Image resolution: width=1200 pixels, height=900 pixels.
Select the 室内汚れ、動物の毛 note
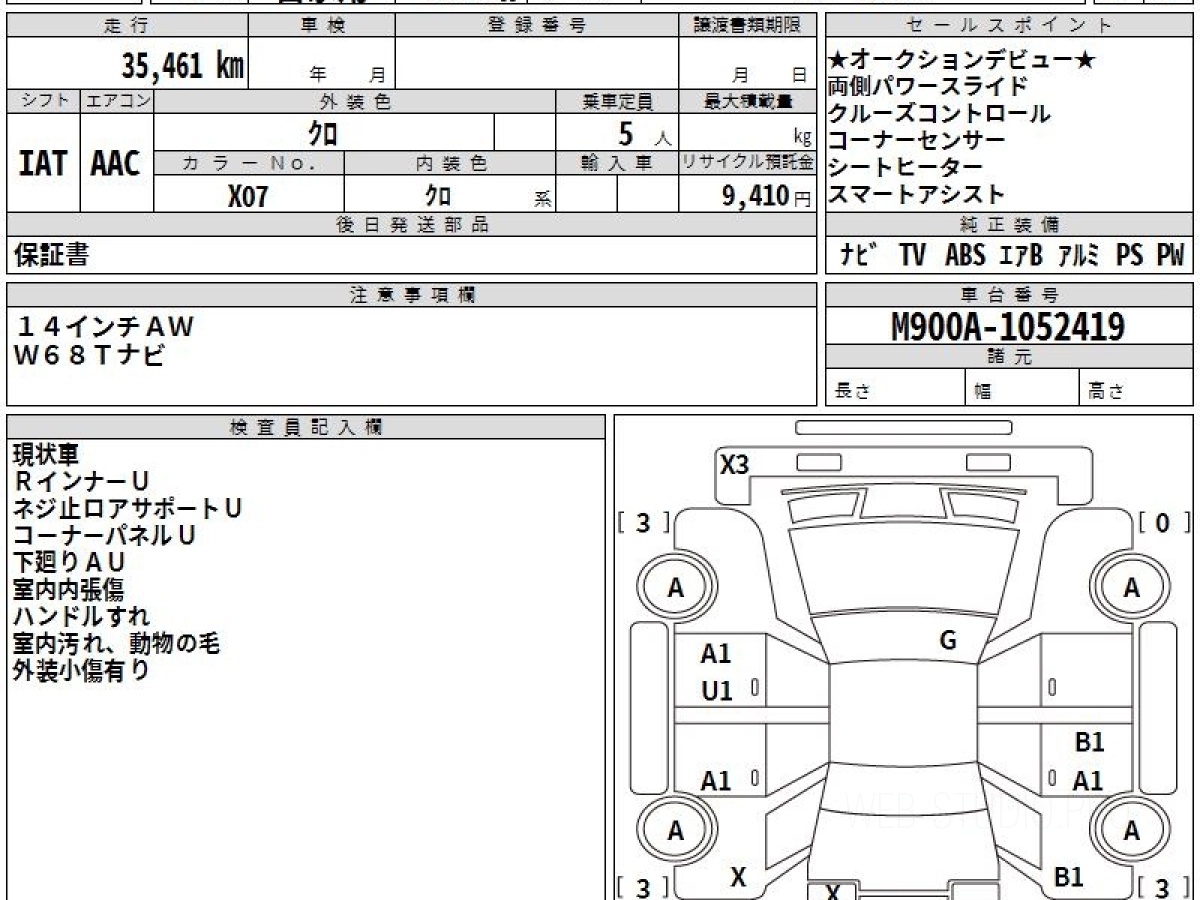click(x=116, y=644)
